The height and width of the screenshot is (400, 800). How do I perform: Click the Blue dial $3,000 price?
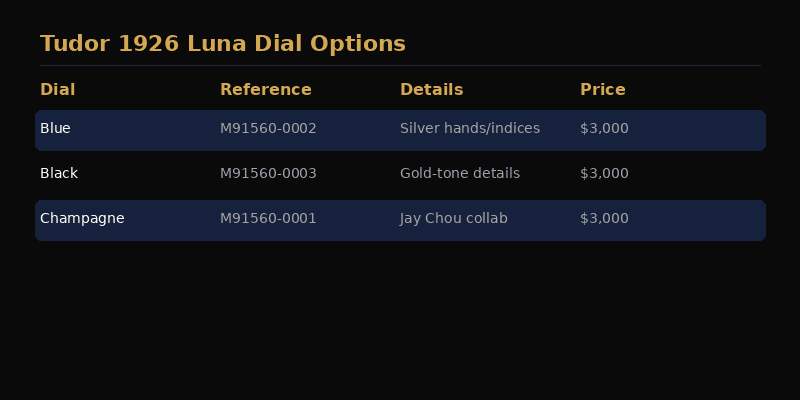[604, 129]
